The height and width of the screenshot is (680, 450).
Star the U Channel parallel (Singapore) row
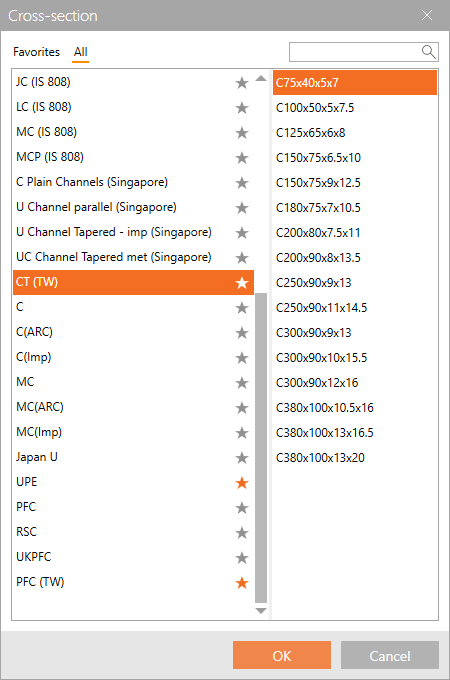click(242, 208)
